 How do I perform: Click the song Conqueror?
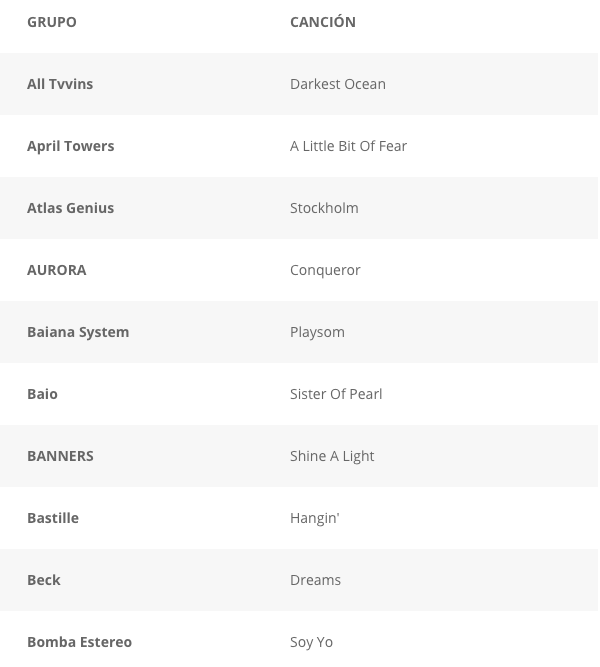coord(325,270)
